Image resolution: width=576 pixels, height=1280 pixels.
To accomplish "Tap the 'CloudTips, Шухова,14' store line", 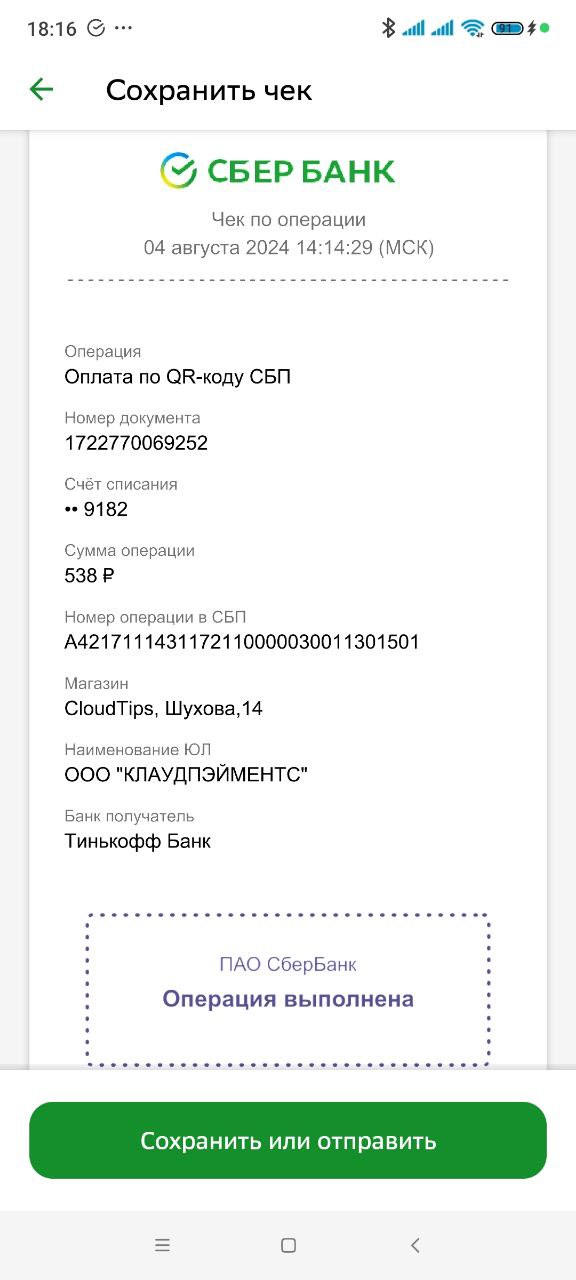I will (x=163, y=709).
